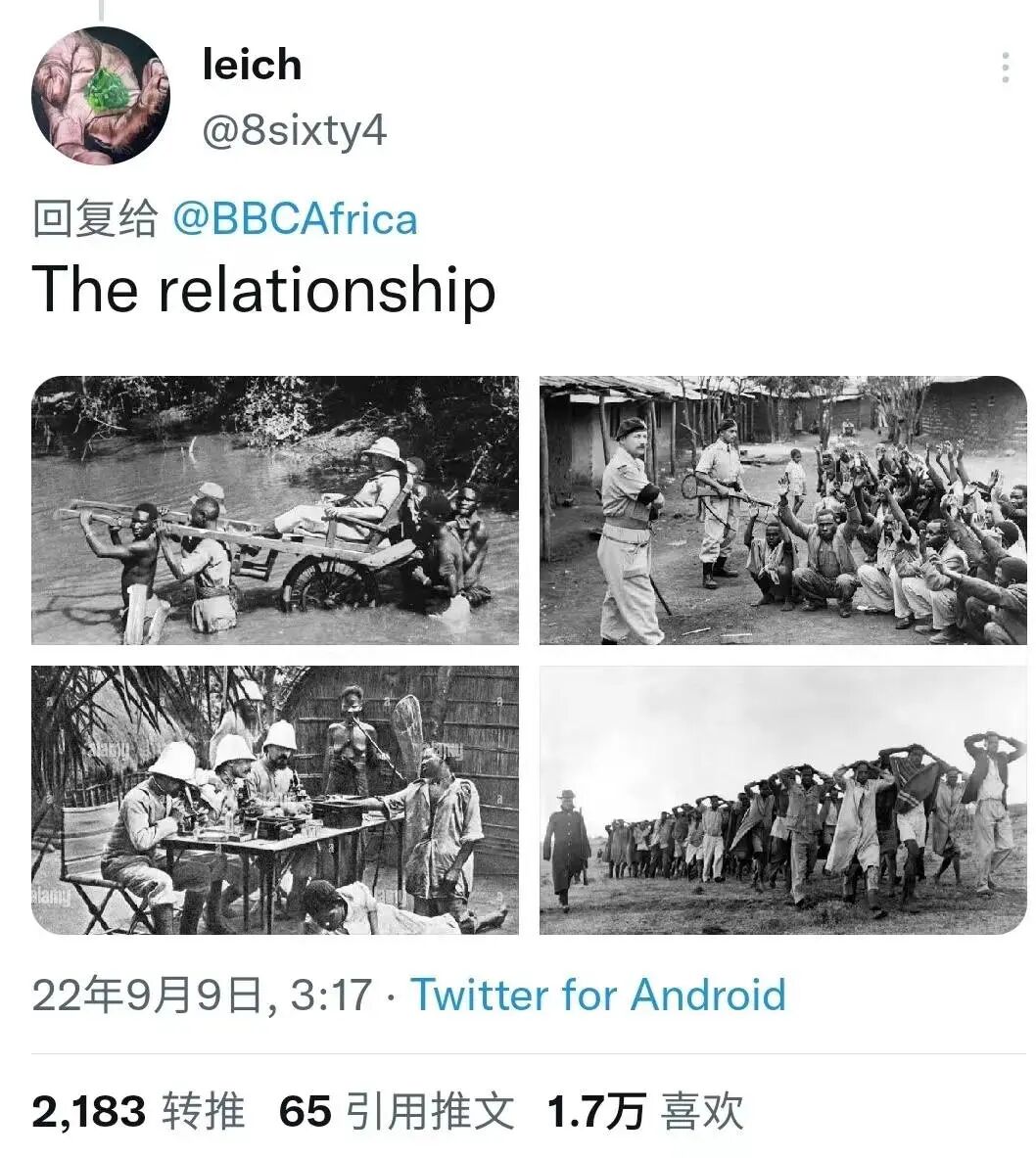Open the leich display name
Viewport: 1036px width, 1158px height.
252,65
